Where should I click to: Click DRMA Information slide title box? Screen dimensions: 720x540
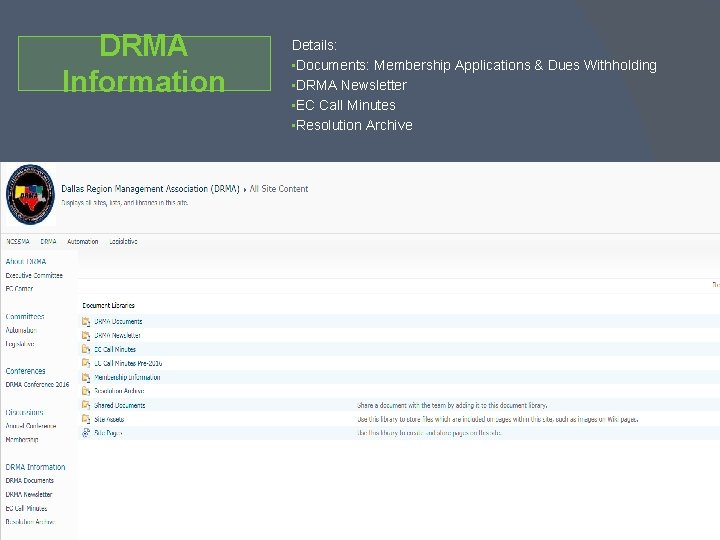point(144,63)
